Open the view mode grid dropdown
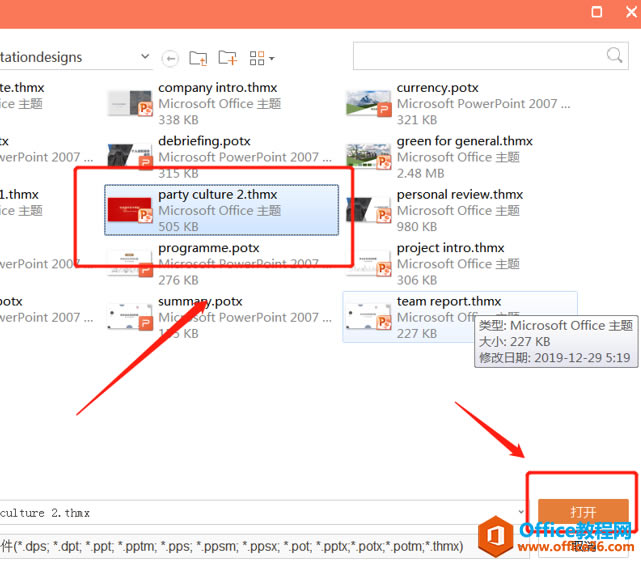 click(x=262, y=58)
